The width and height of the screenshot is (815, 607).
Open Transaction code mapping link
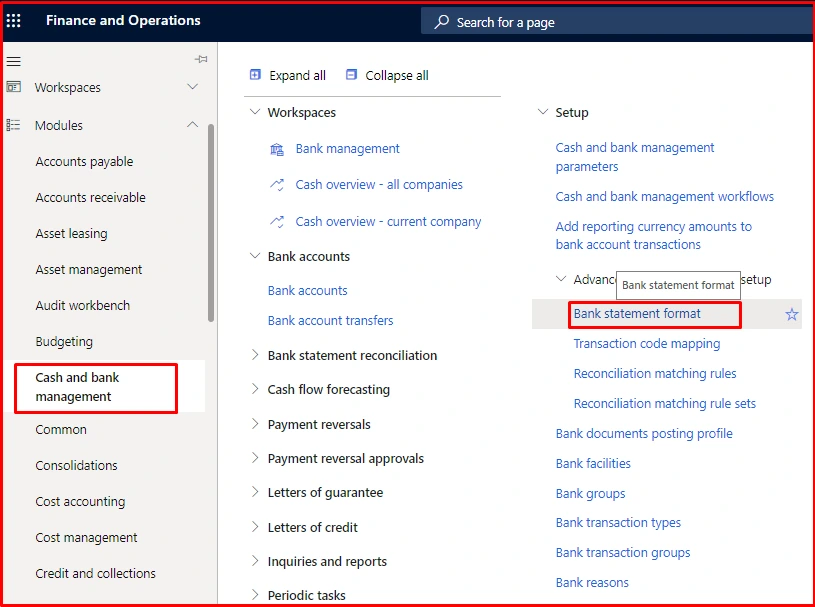647,344
